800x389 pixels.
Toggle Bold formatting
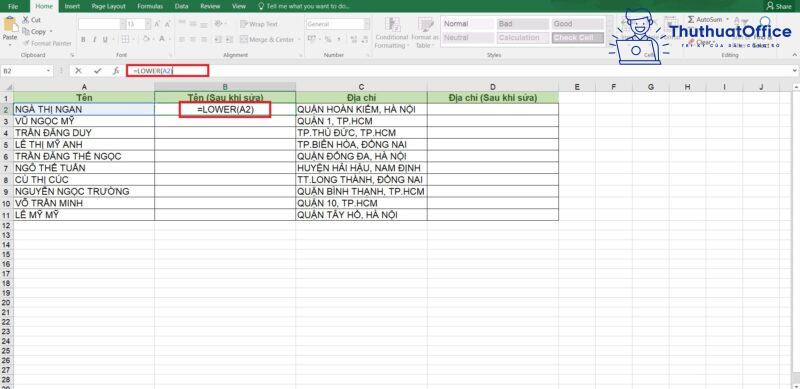[83, 39]
